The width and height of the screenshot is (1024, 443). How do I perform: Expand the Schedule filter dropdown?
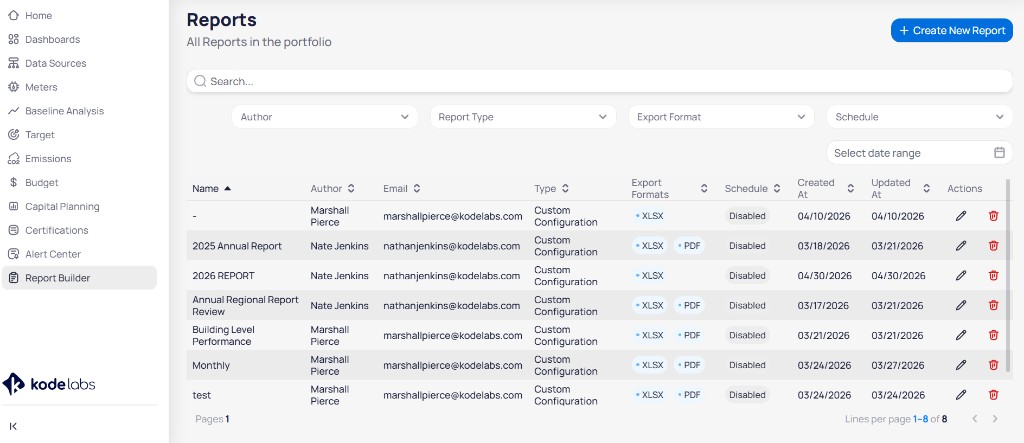pos(920,117)
